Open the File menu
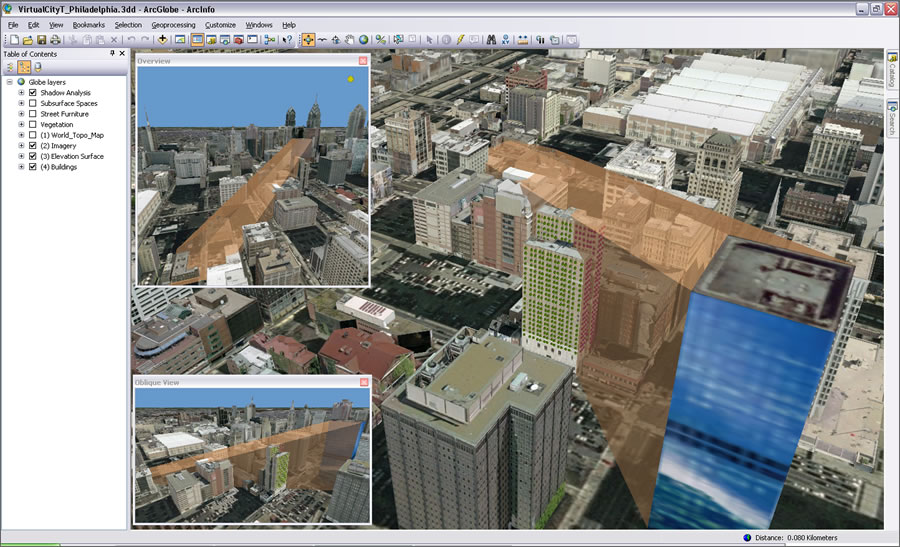The image size is (900, 547). pyautogui.click(x=13, y=25)
